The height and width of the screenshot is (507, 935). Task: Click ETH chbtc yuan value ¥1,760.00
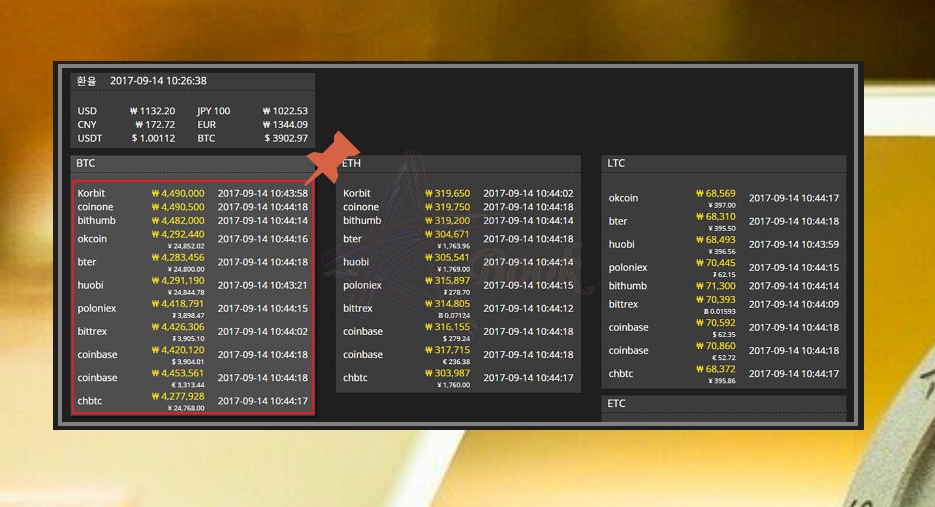(453, 385)
